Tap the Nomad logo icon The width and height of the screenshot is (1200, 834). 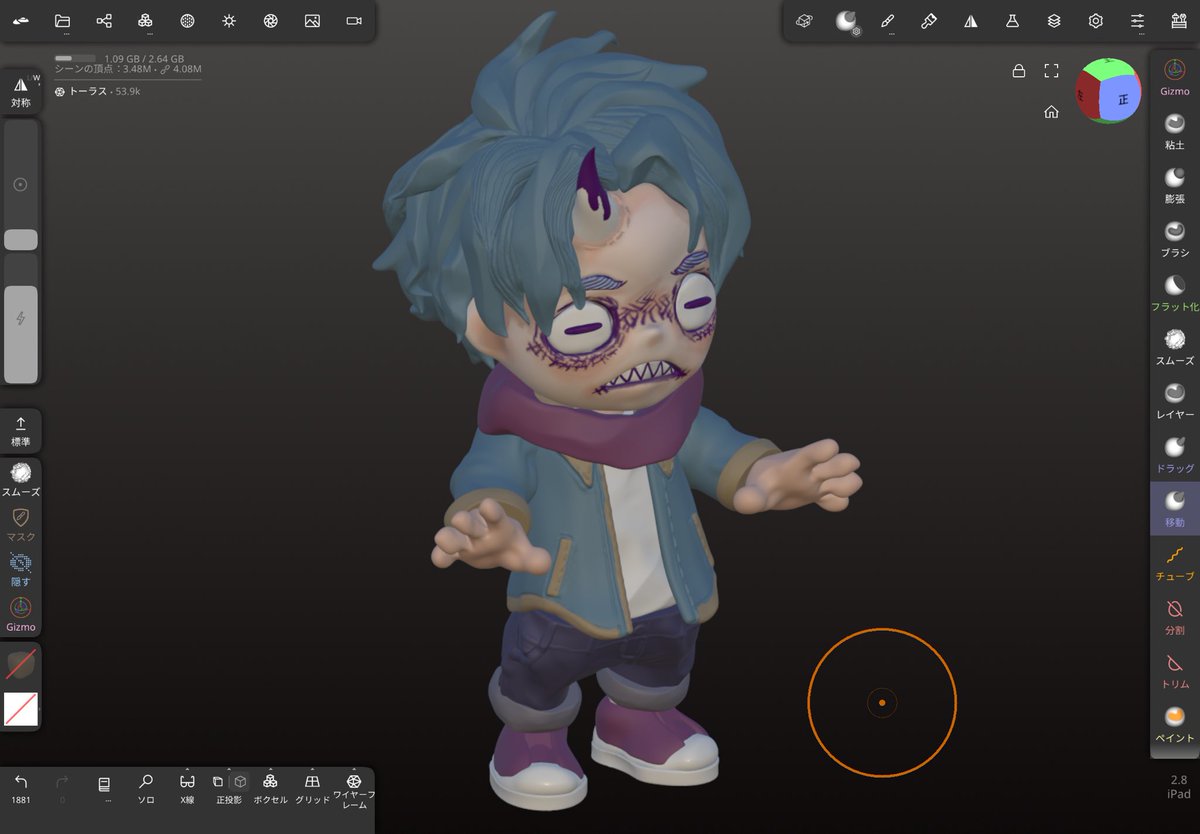pos(21,21)
